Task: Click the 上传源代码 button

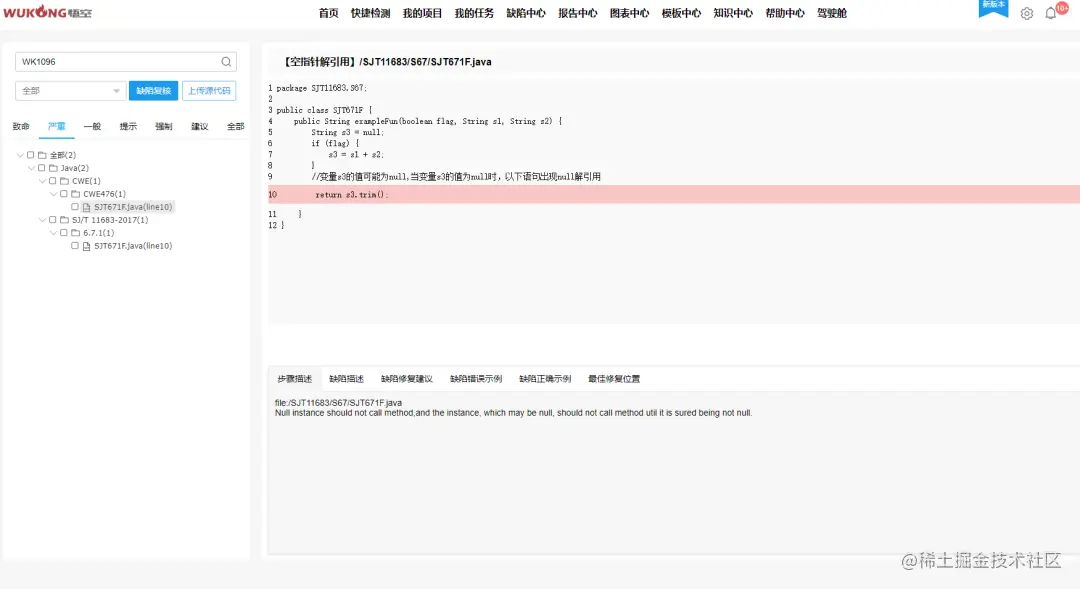Action: (209, 91)
